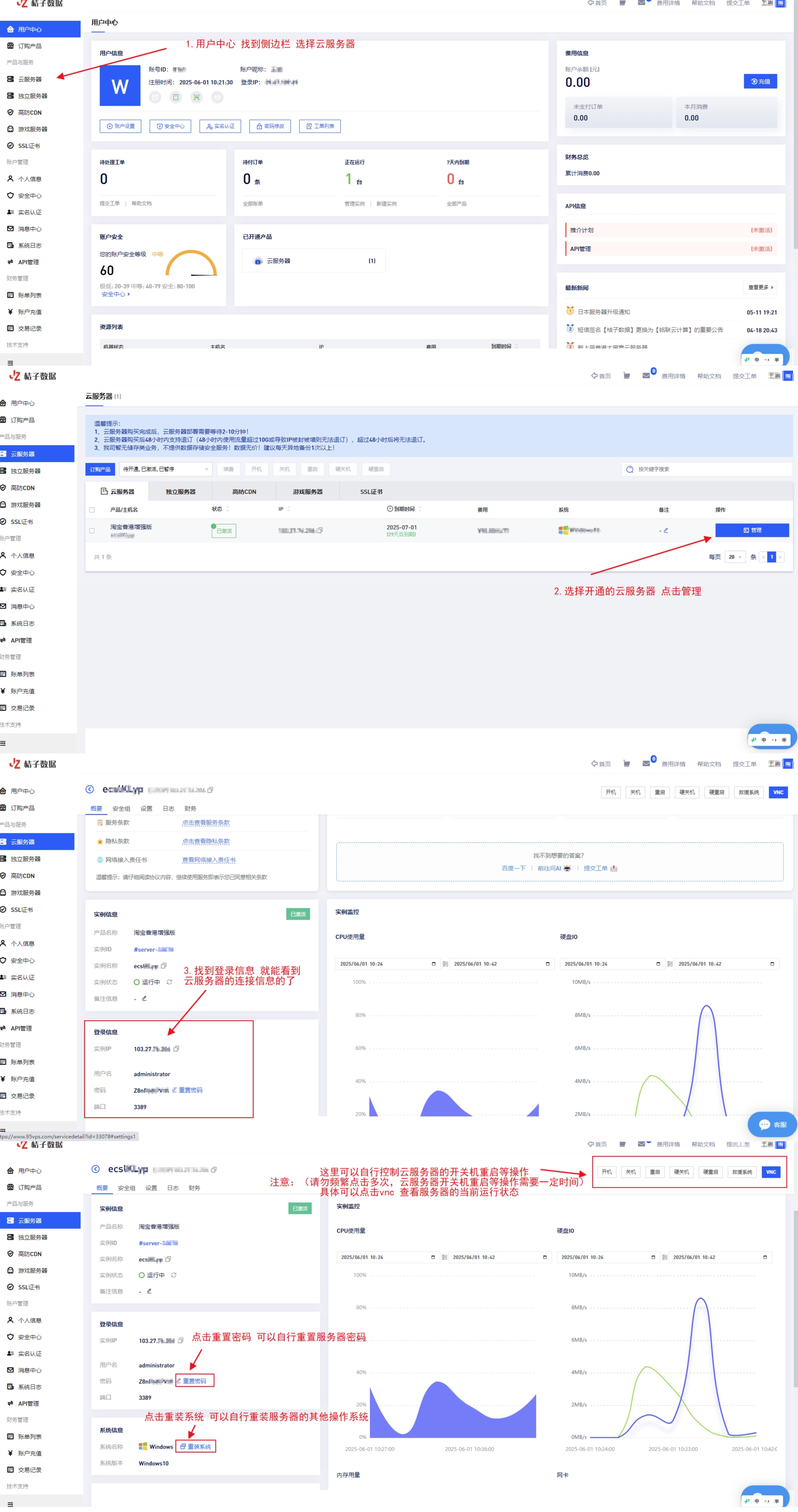
Task: Click the 账户设置 button in 用户信息
Action: [x=120, y=126]
